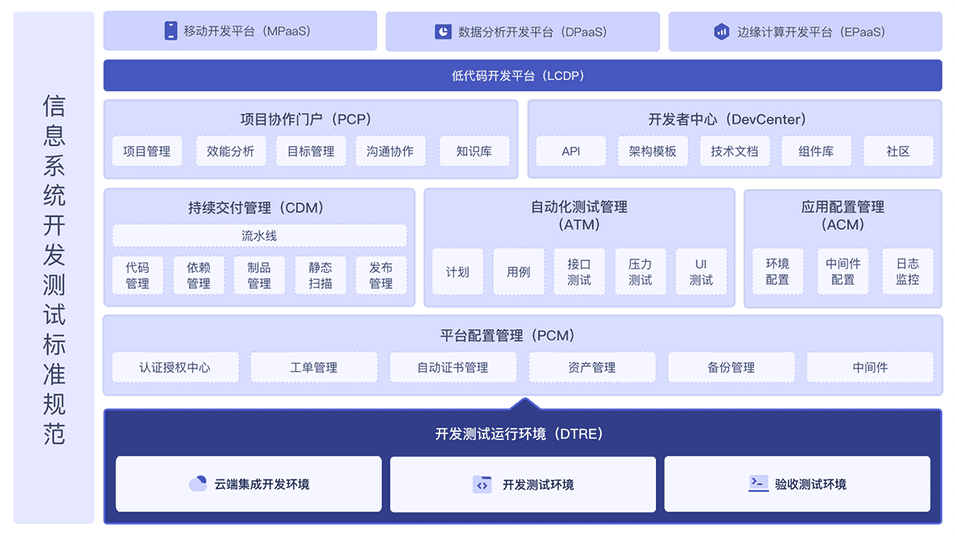Image resolution: width=955 pixels, height=537 pixels.
Task: Select 静态扫描 box
Action: point(320,275)
